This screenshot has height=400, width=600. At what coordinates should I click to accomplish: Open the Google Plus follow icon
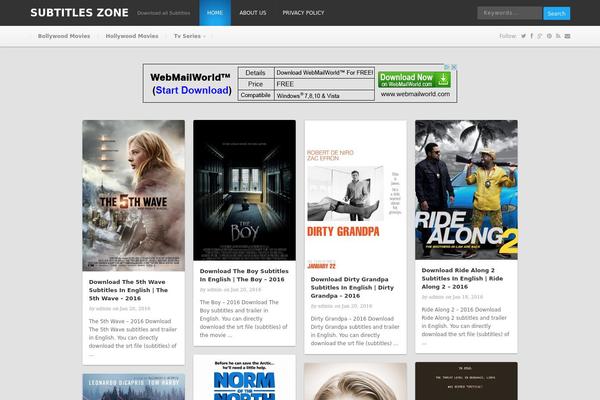point(540,36)
